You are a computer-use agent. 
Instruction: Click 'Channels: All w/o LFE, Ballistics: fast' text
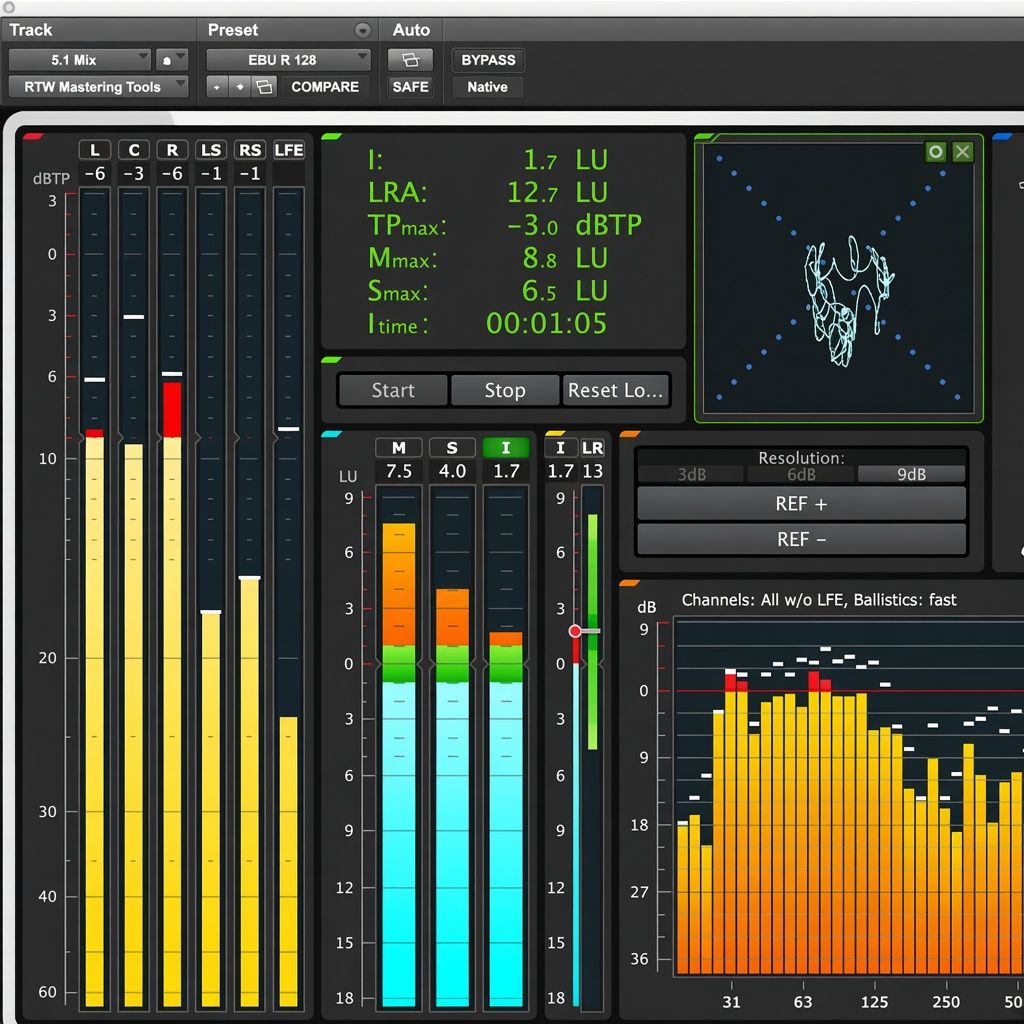(819, 600)
